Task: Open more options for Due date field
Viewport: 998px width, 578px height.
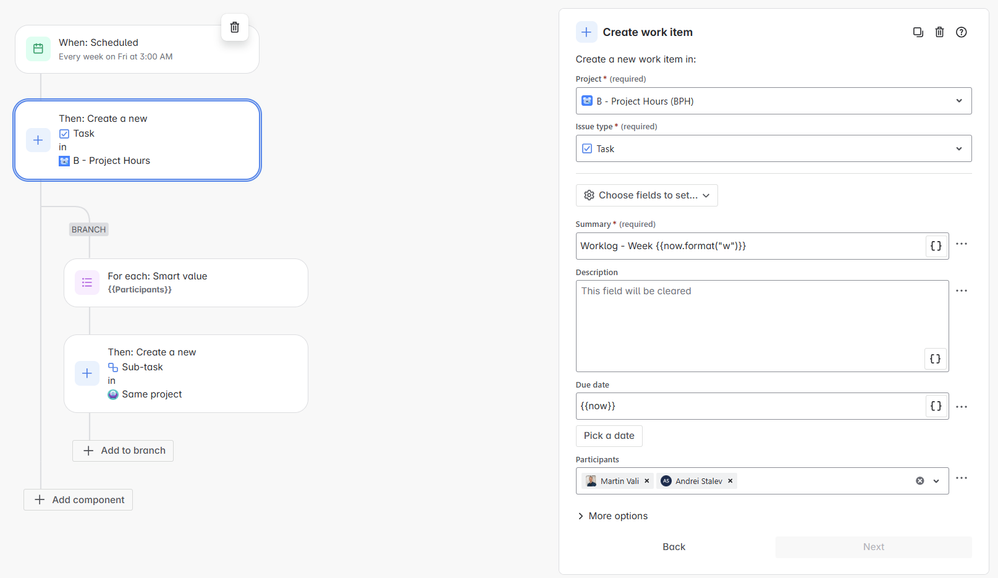Action: (x=961, y=407)
